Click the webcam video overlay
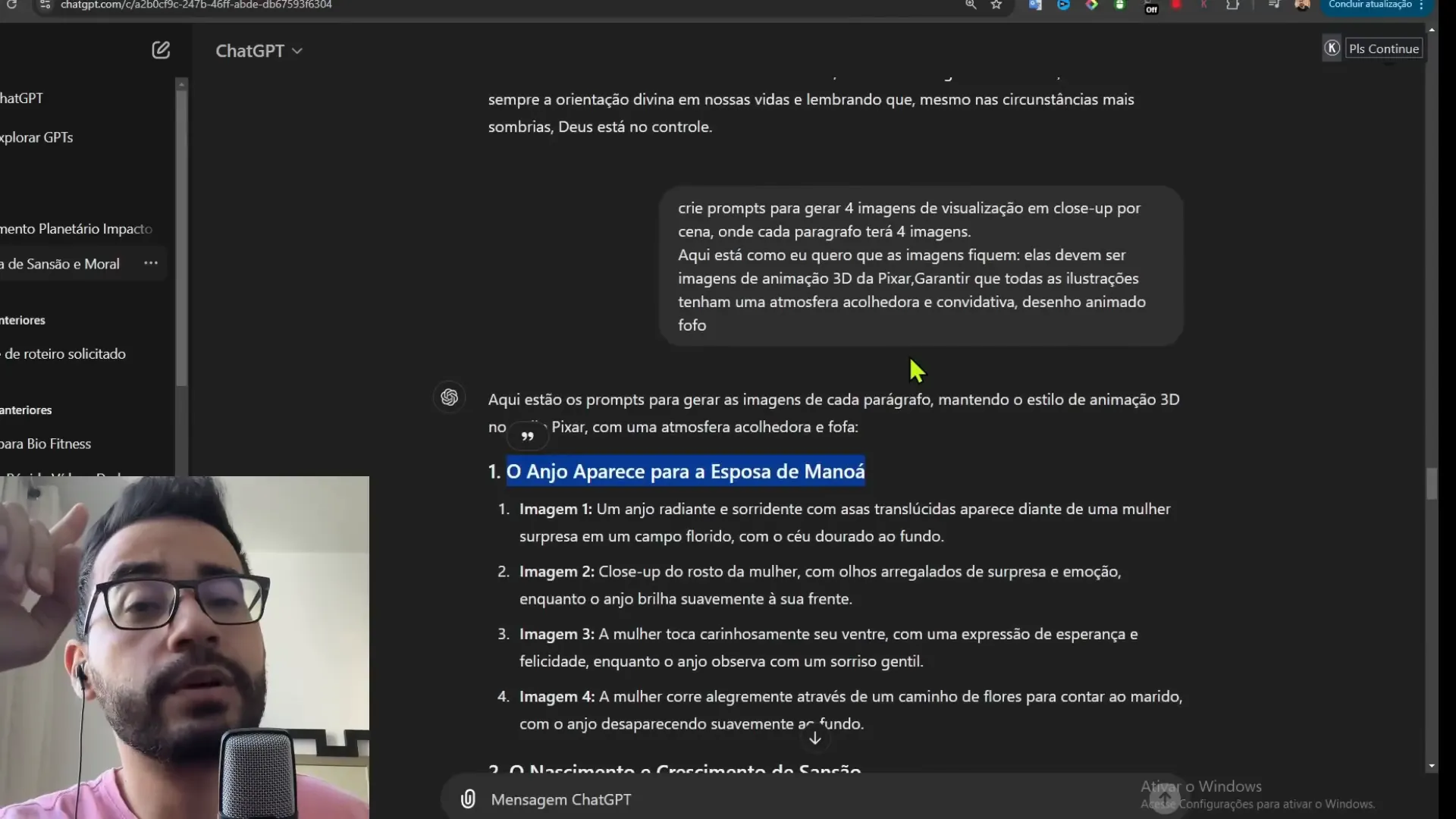 [x=184, y=648]
